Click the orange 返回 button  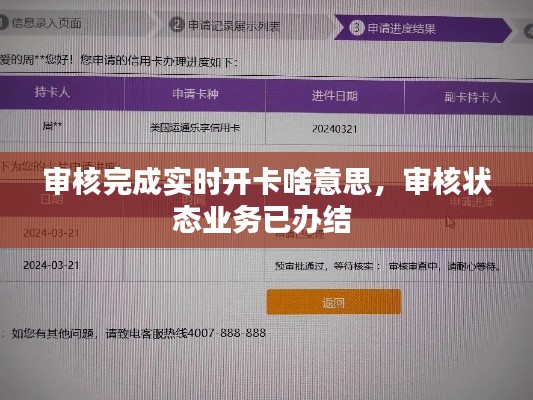click(x=333, y=302)
